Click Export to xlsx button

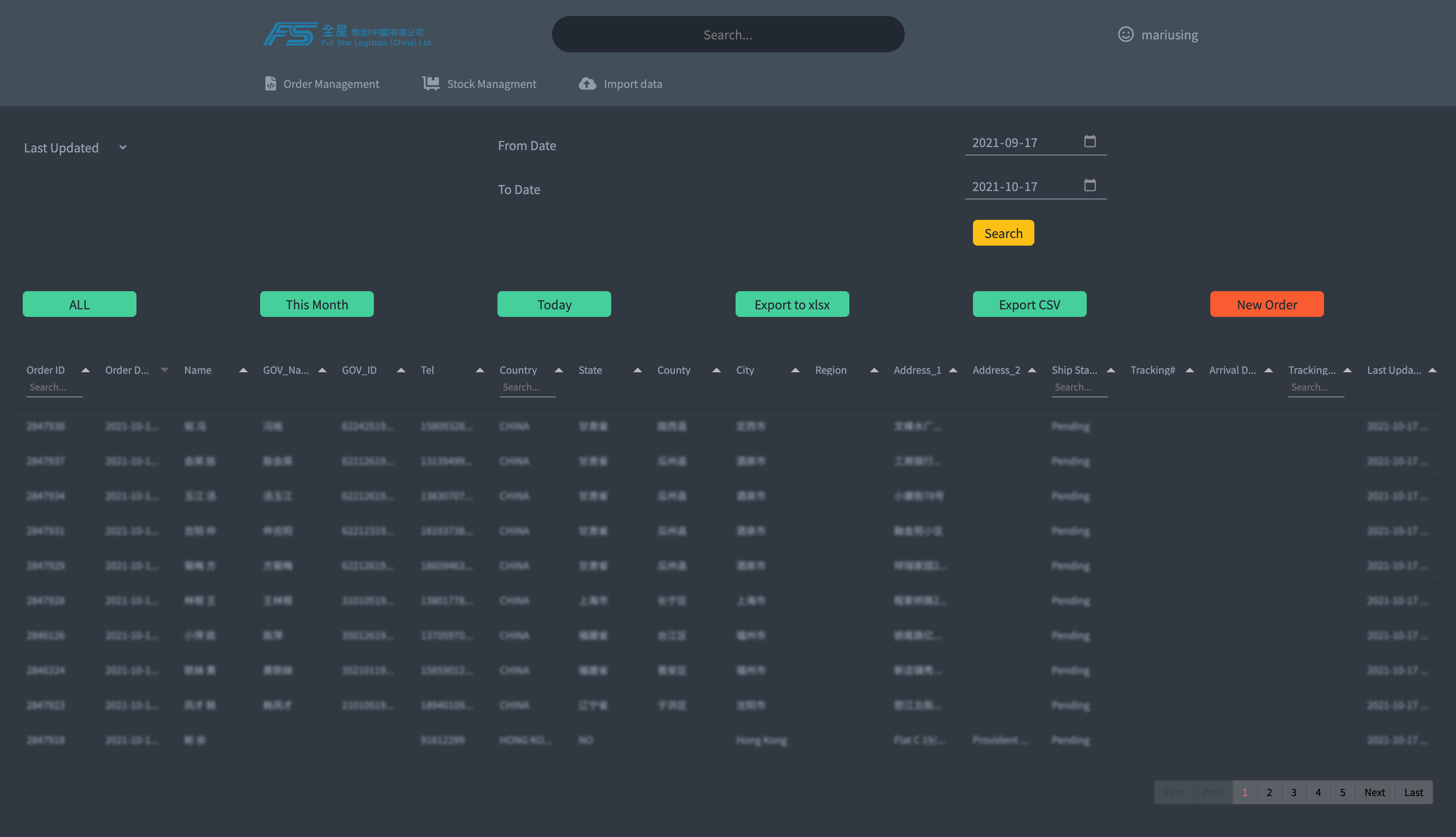pyautogui.click(x=792, y=304)
